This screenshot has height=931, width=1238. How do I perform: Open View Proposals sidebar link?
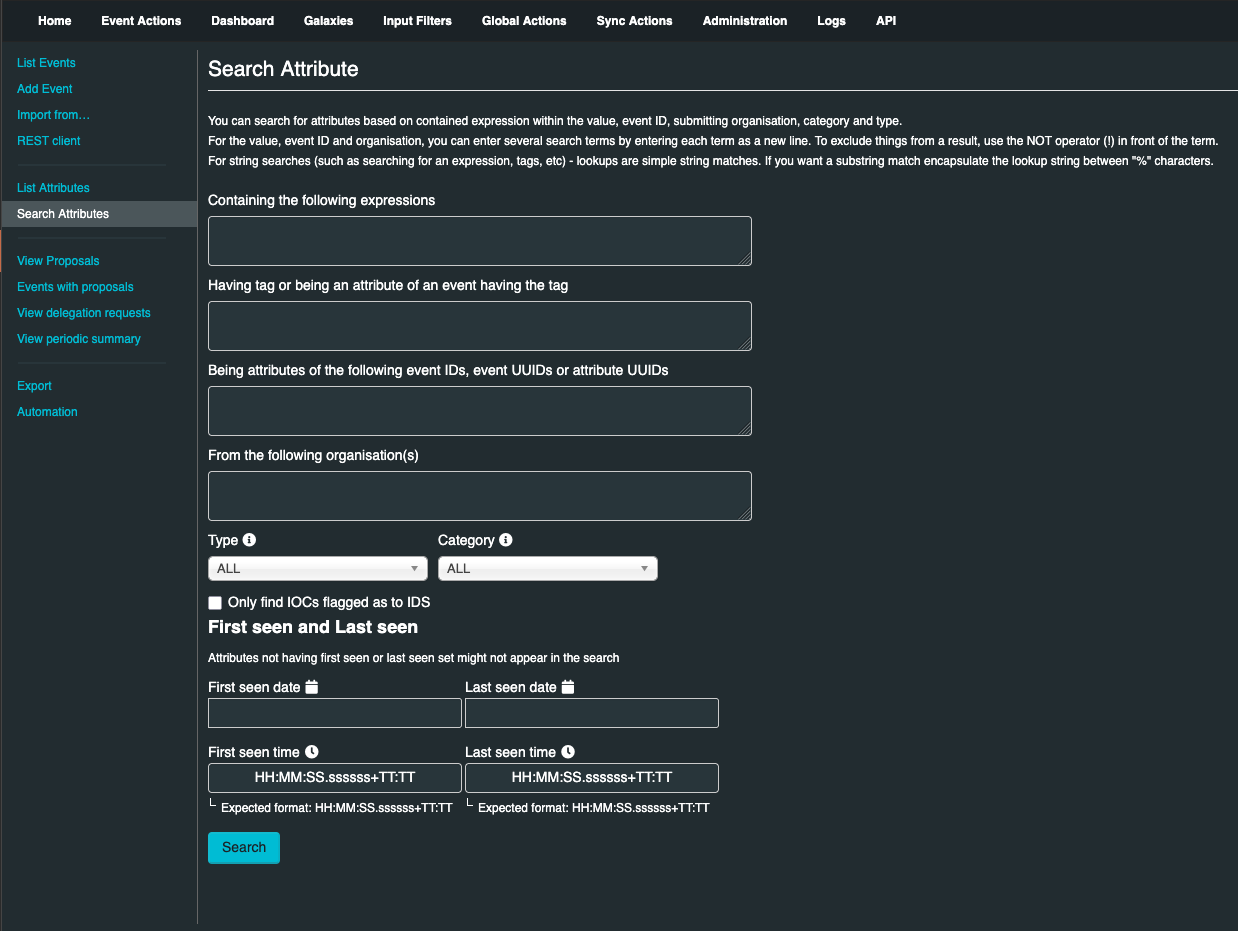click(x=58, y=261)
